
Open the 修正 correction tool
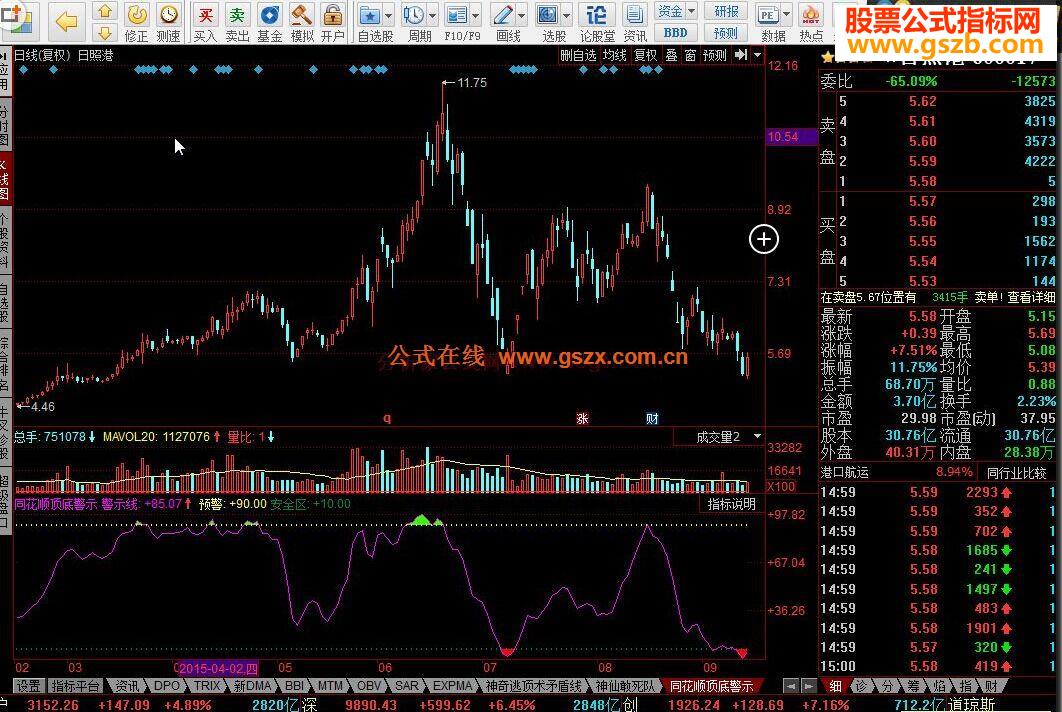[x=137, y=22]
